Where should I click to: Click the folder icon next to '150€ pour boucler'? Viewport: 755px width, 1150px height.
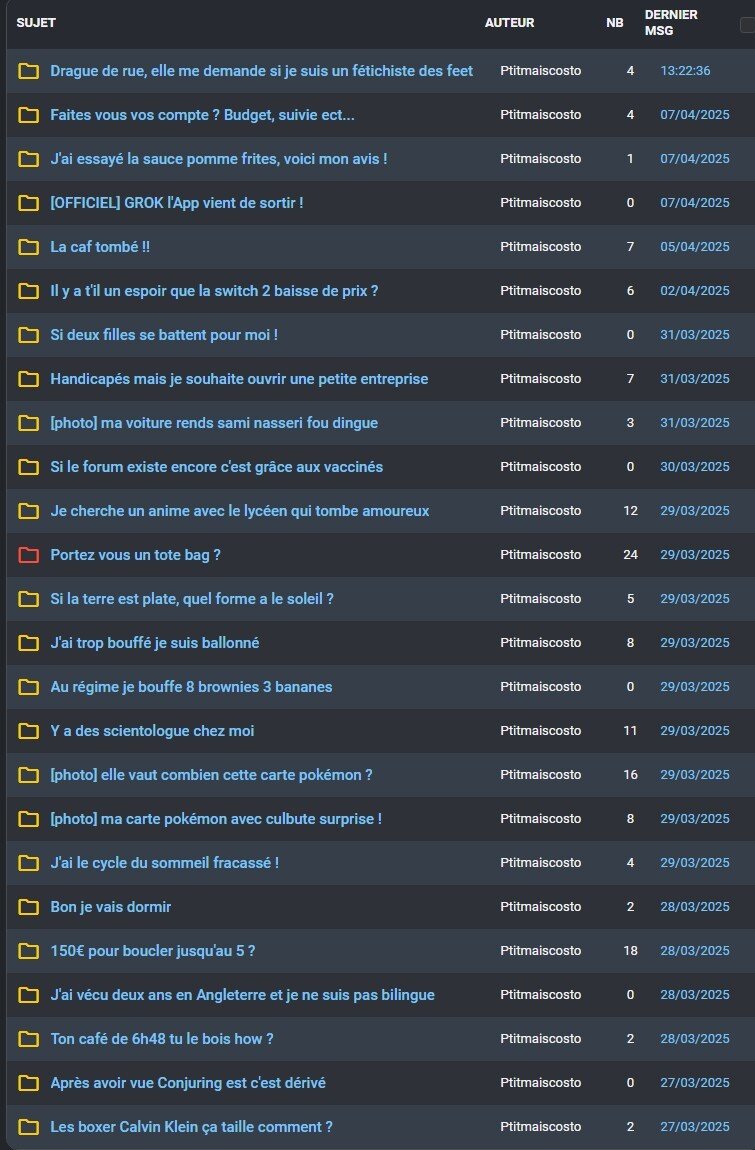[x=29, y=951]
